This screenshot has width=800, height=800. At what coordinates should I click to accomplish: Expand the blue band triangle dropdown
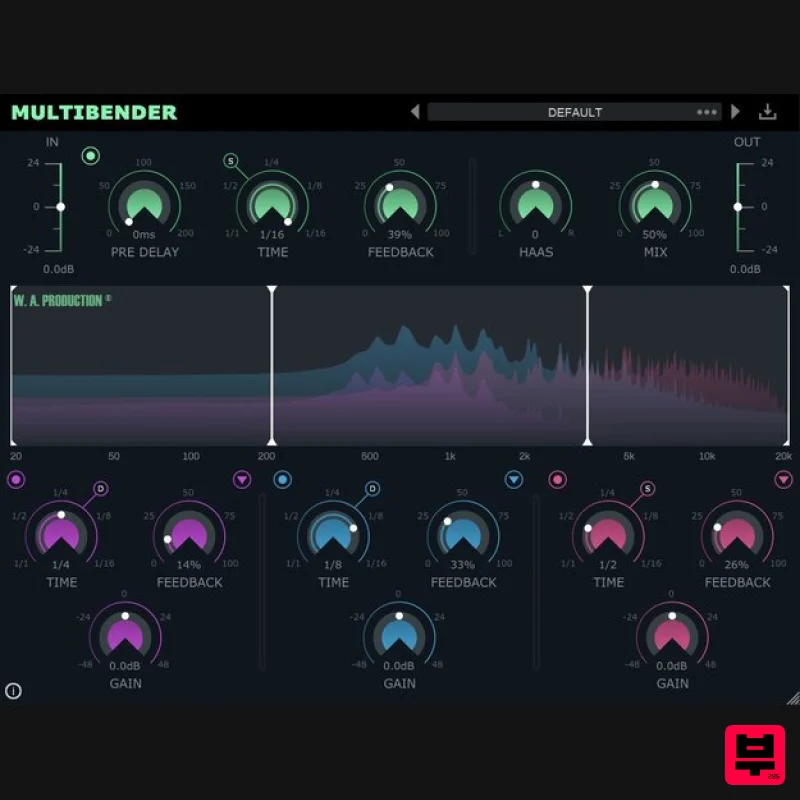tap(514, 480)
